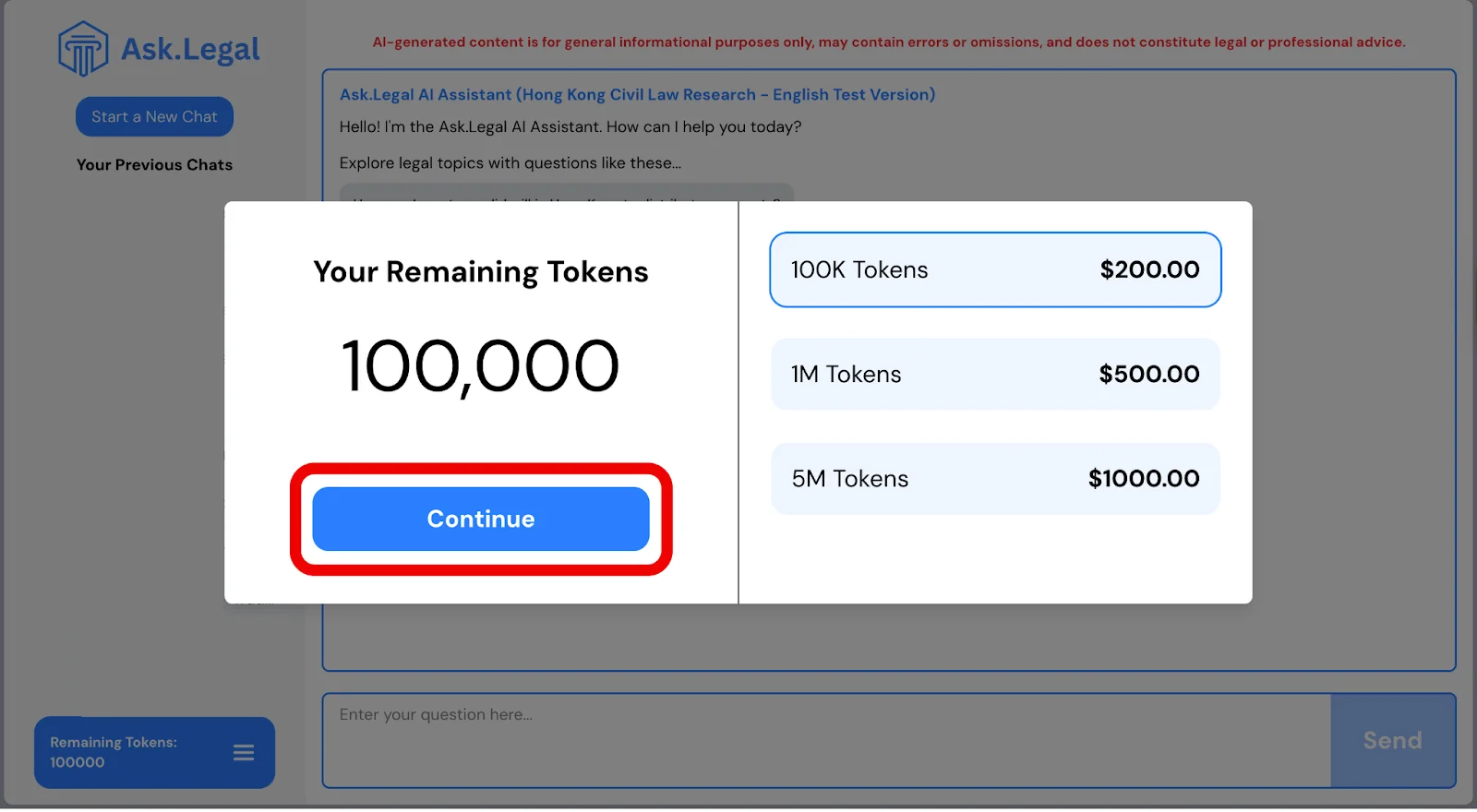Open the hamburger menu in Remaining Tokens panel
Viewport: 1477px width, 812px height.
coord(244,753)
